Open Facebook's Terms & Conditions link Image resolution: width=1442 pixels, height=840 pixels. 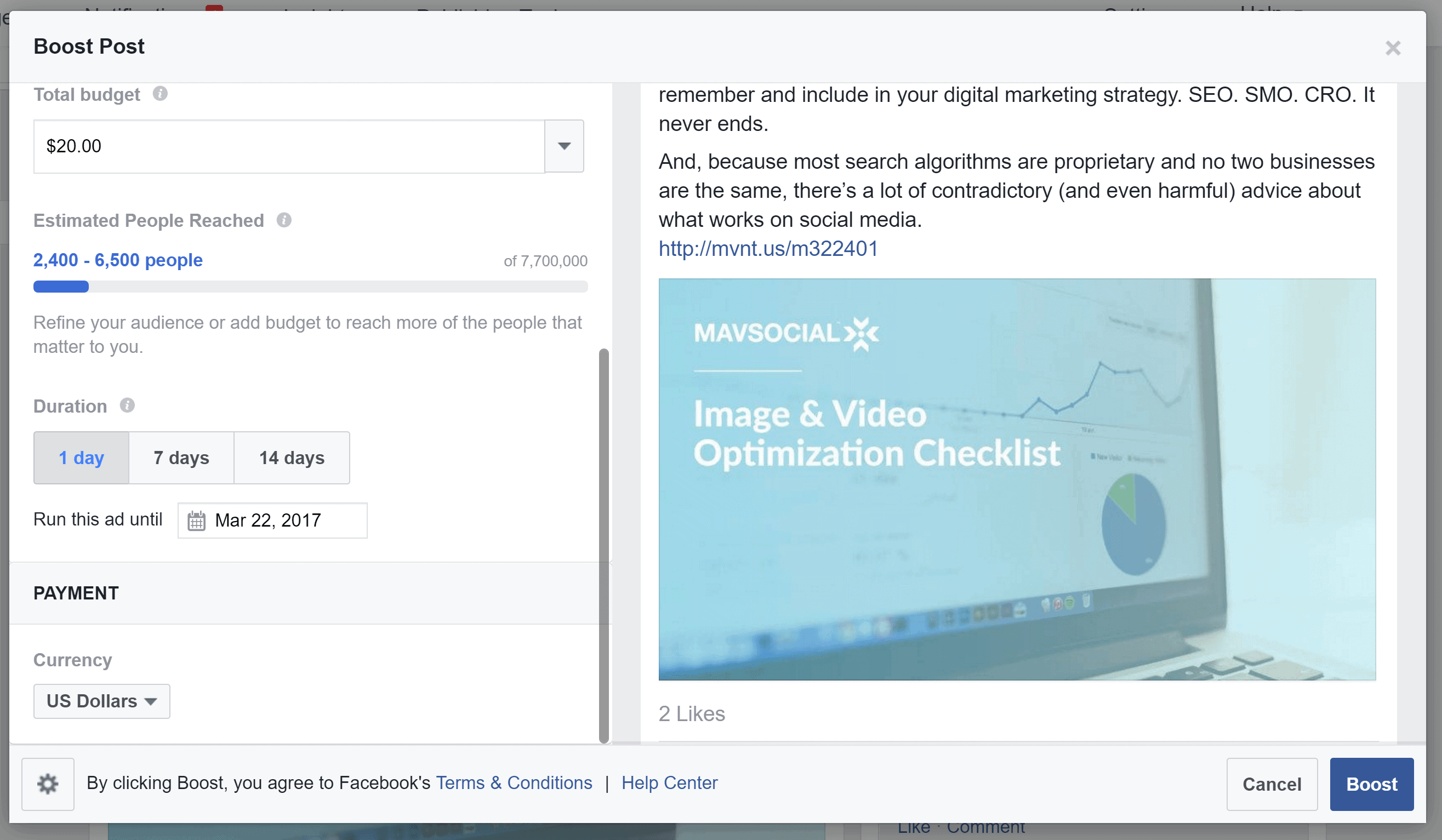tap(514, 783)
